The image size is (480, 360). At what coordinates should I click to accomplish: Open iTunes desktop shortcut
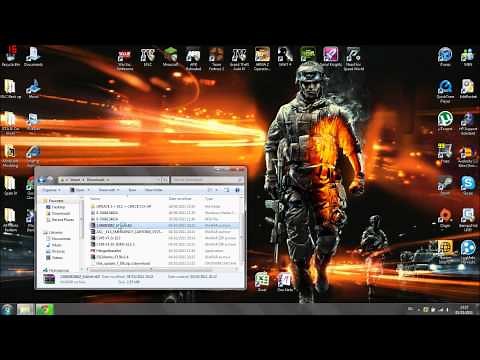(445, 57)
